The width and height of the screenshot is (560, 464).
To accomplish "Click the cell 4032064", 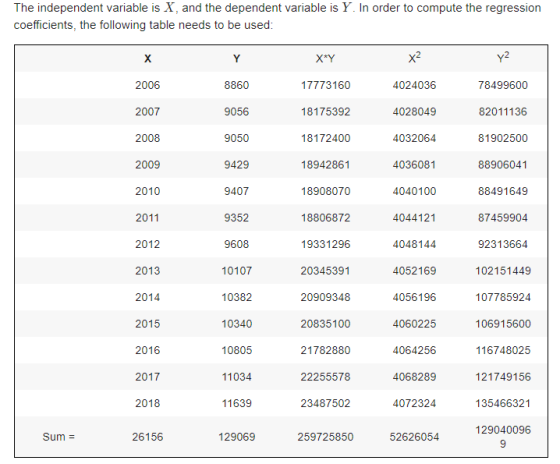I will 414,138.
